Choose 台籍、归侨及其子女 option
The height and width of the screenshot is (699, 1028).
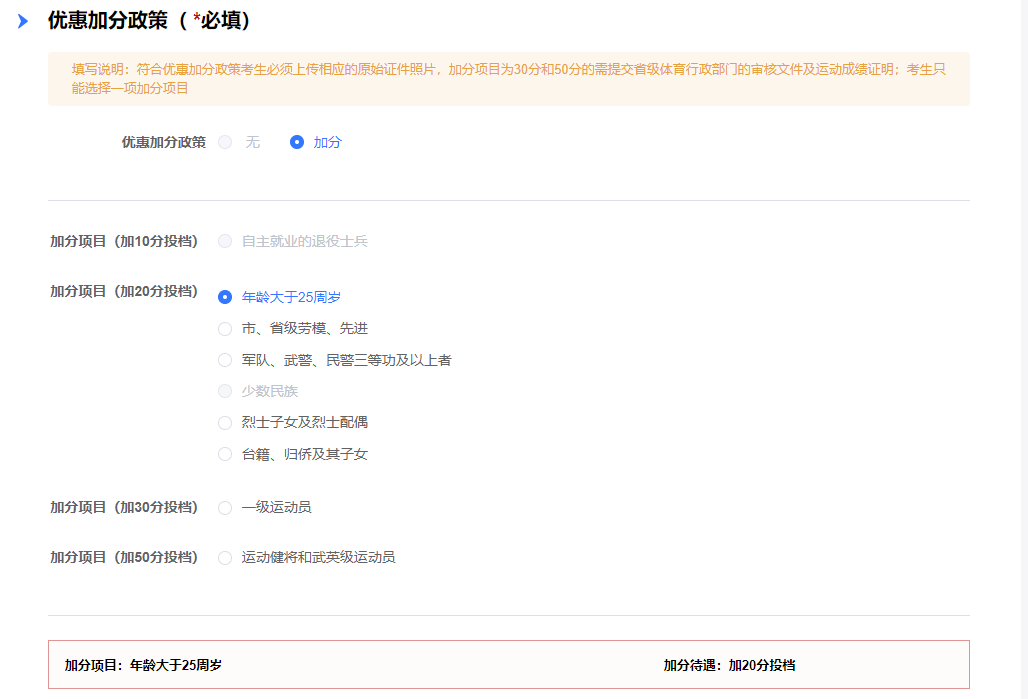225,454
